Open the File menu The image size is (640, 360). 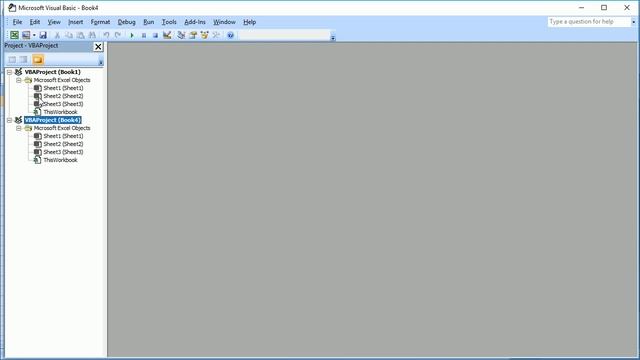[17, 22]
